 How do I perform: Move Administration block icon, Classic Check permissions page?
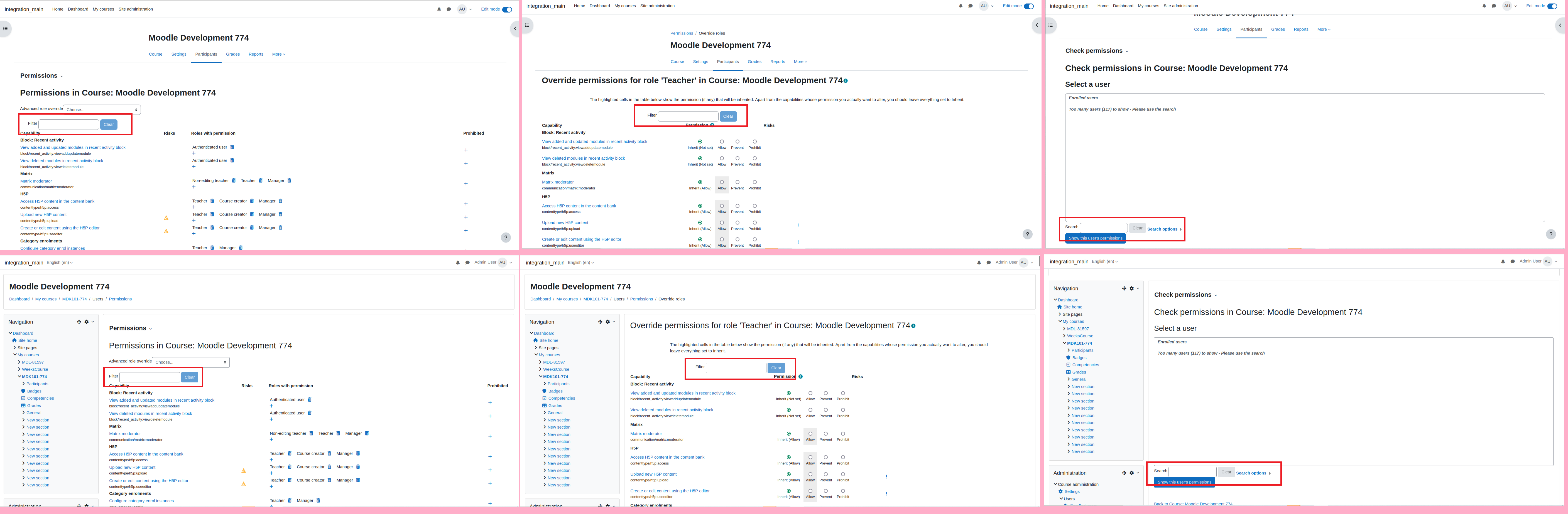[x=1124, y=473]
